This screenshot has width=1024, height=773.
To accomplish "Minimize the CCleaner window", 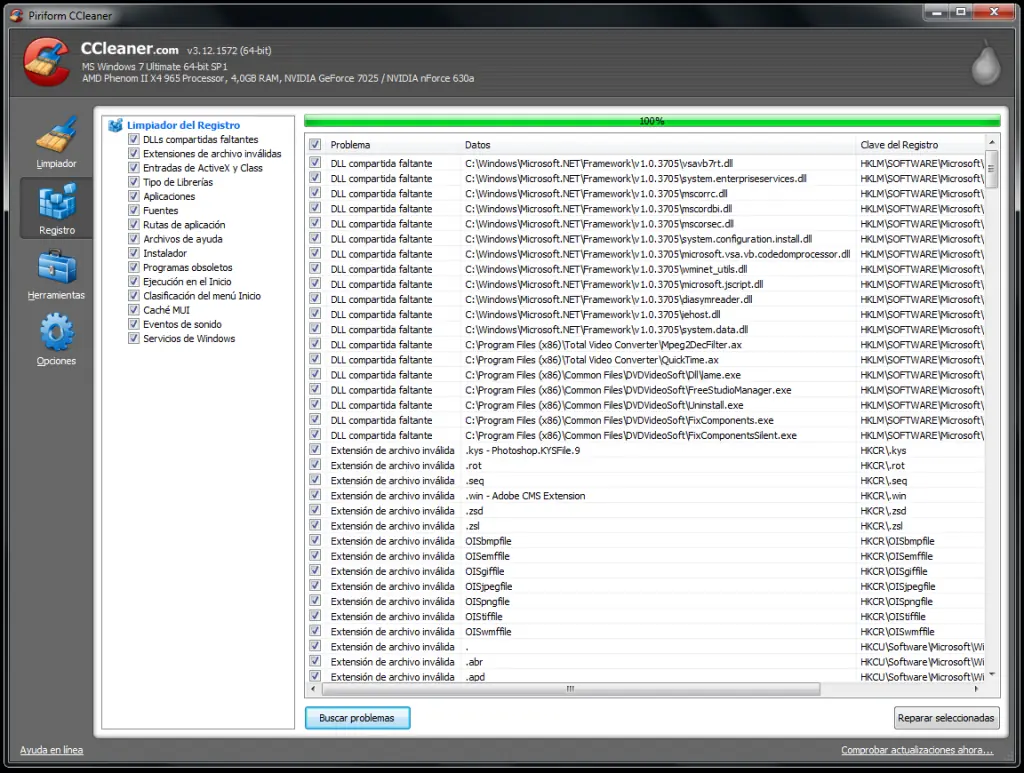I will click(936, 12).
